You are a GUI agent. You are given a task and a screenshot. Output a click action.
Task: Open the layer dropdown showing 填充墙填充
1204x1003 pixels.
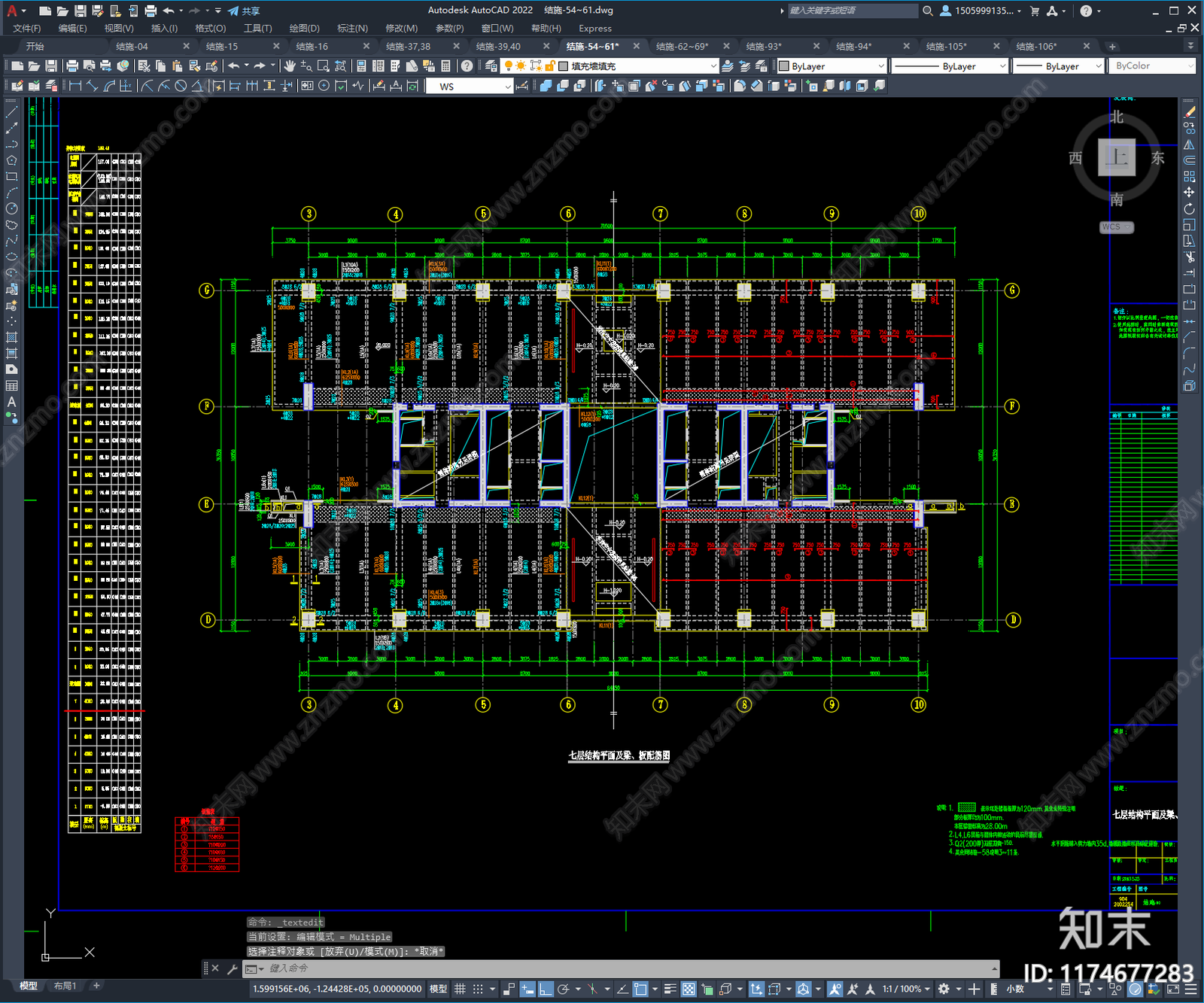[637, 66]
